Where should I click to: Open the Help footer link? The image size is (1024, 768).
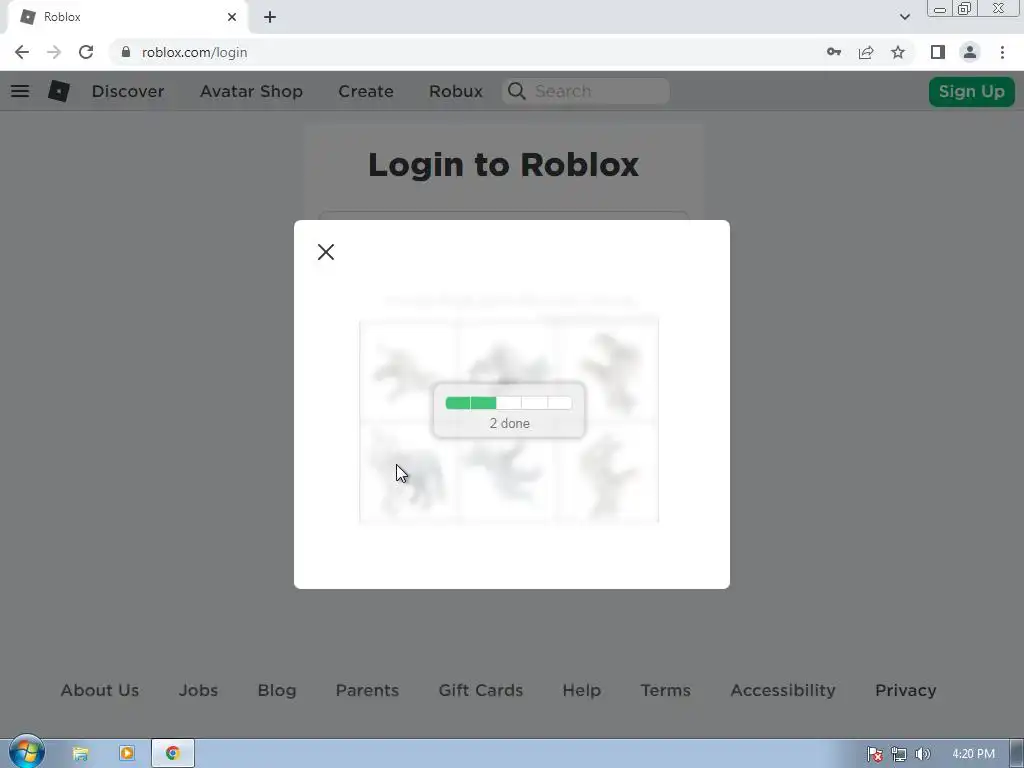point(582,690)
